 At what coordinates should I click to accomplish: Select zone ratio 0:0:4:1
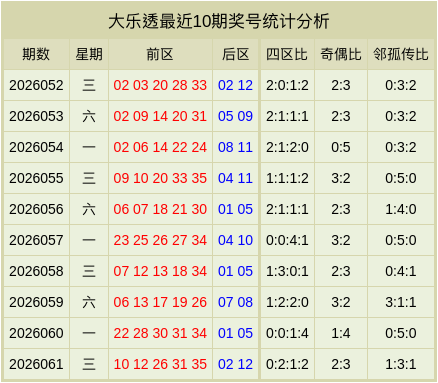(287, 240)
